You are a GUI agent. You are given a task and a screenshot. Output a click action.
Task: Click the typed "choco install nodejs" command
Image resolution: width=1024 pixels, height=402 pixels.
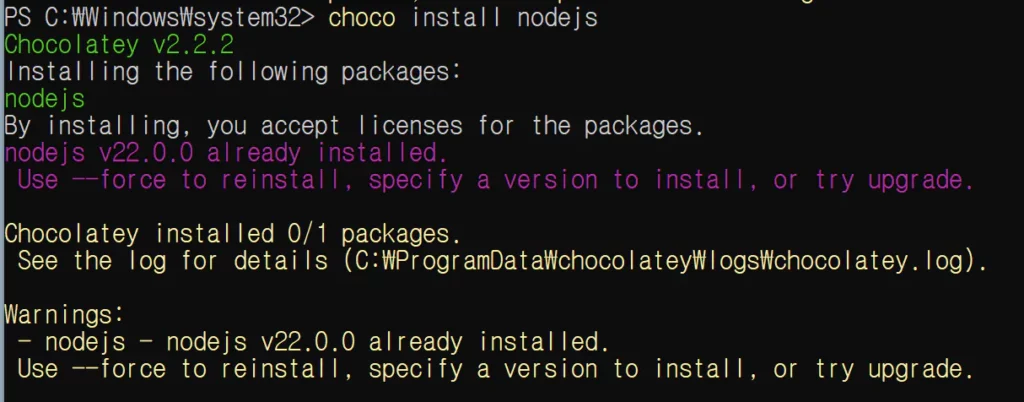coord(463,17)
